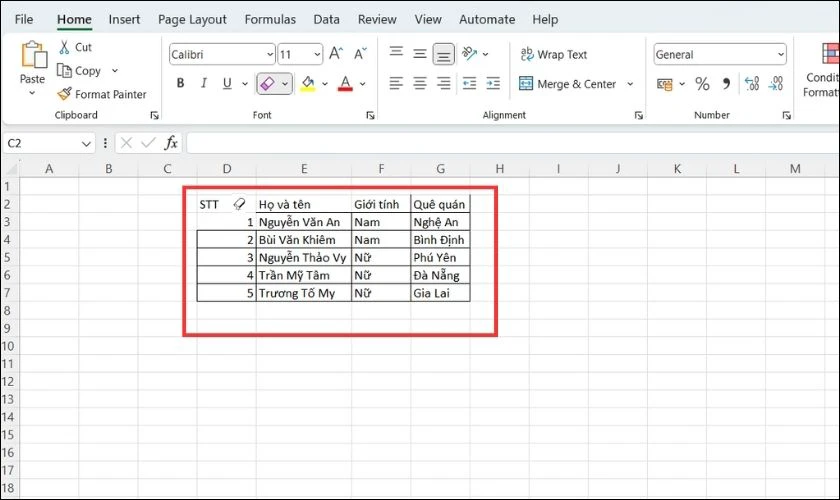Image resolution: width=840 pixels, height=500 pixels.
Task: Click the Paste clipboard icon
Action: coord(34,55)
